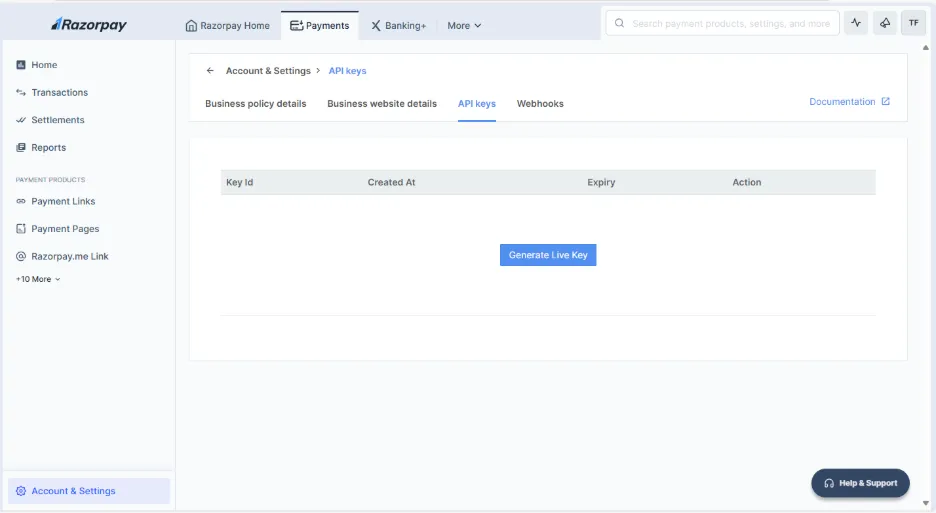Screen dimensions: 936x513
Task: Click the scrollbar up arrow
Action: click(x=926, y=47)
